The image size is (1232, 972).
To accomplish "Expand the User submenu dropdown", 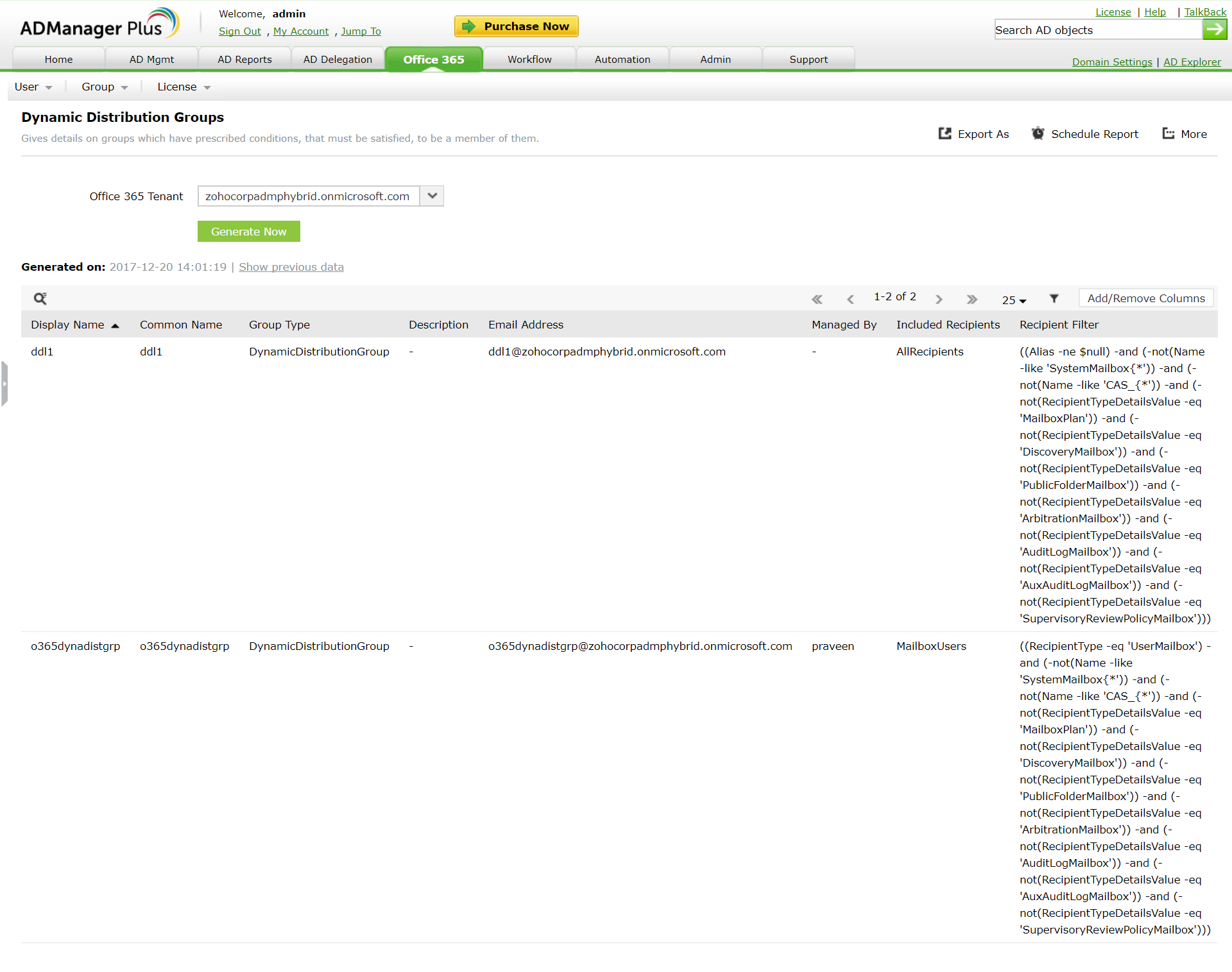I will (x=33, y=87).
